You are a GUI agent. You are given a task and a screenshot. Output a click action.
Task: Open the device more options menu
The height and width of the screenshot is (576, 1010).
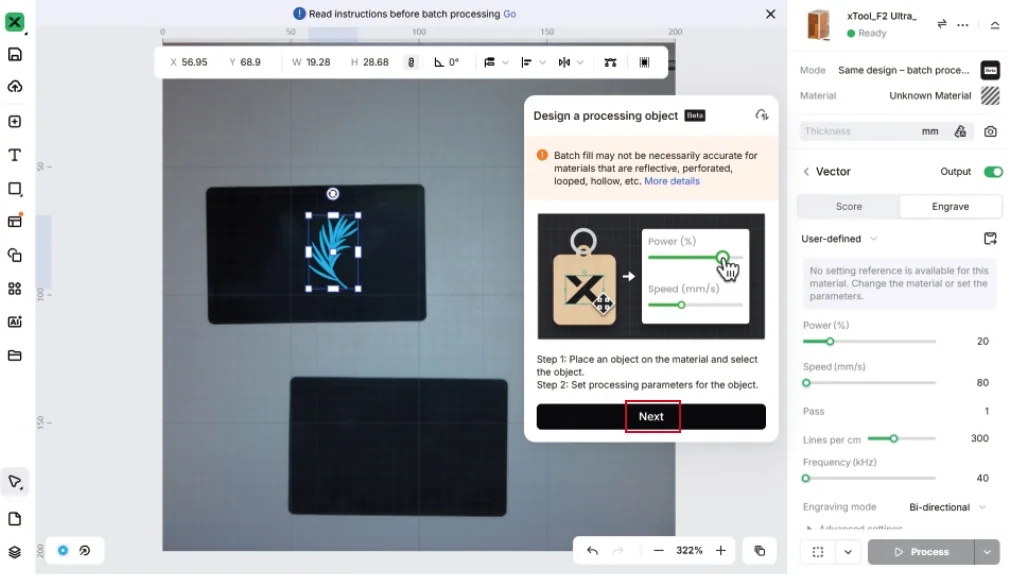pyautogui.click(x=963, y=24)
